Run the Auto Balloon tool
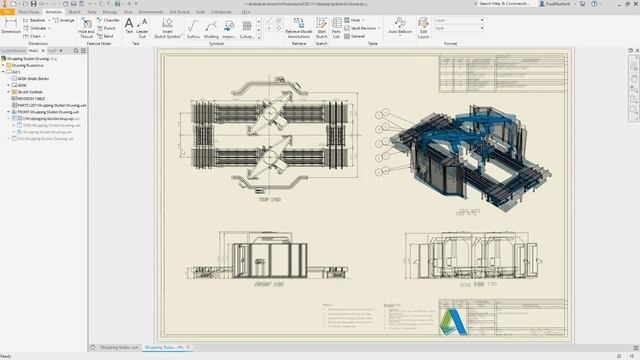The height and width of the screenshot is (360, 640). pyautogui.click(x=400, y=26)
